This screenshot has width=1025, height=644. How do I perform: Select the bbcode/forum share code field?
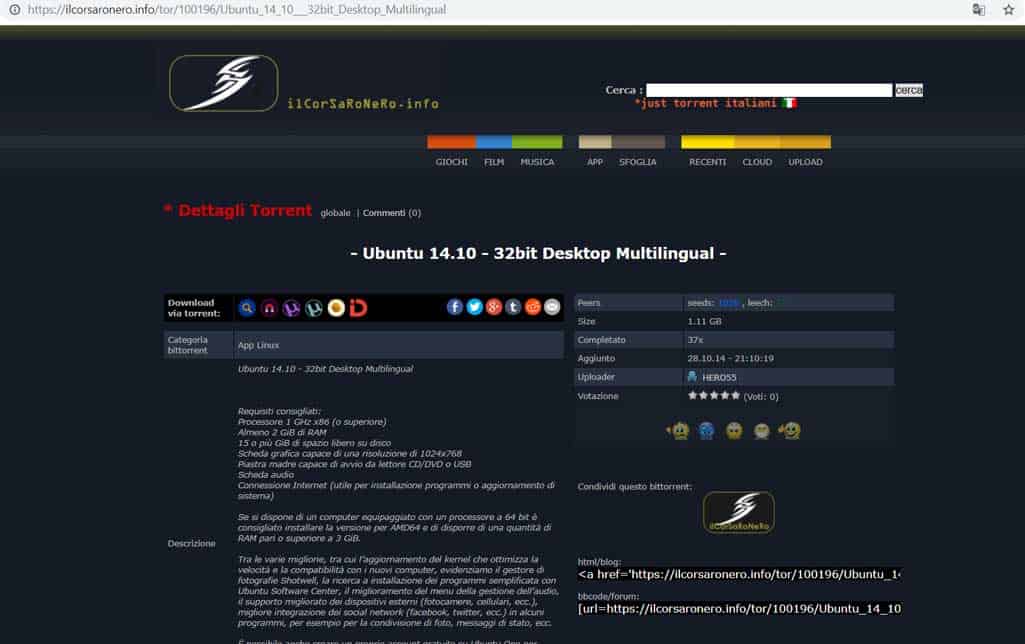coord(739,609)
